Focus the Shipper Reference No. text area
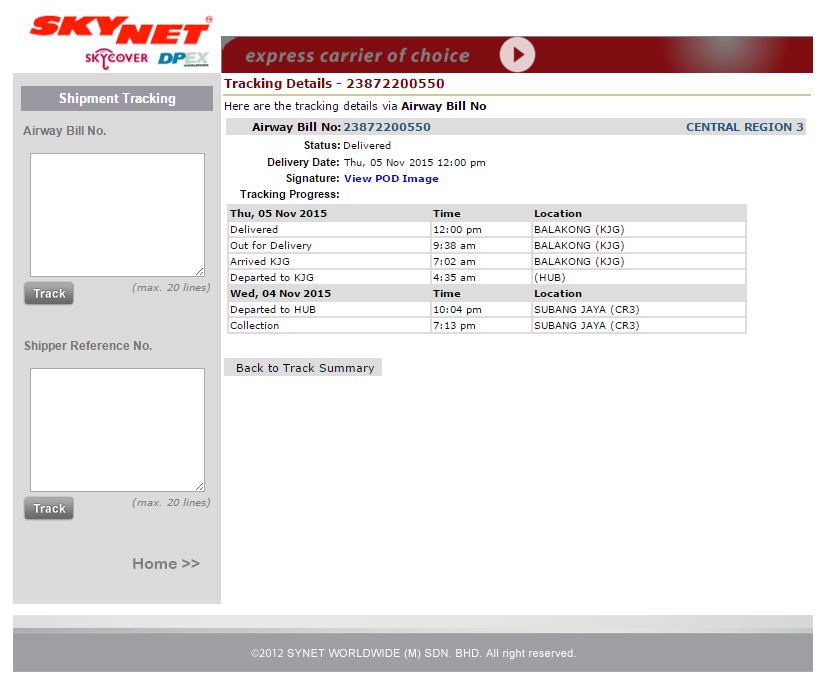This screenshot has height=691, width=837. coord(117,429)
